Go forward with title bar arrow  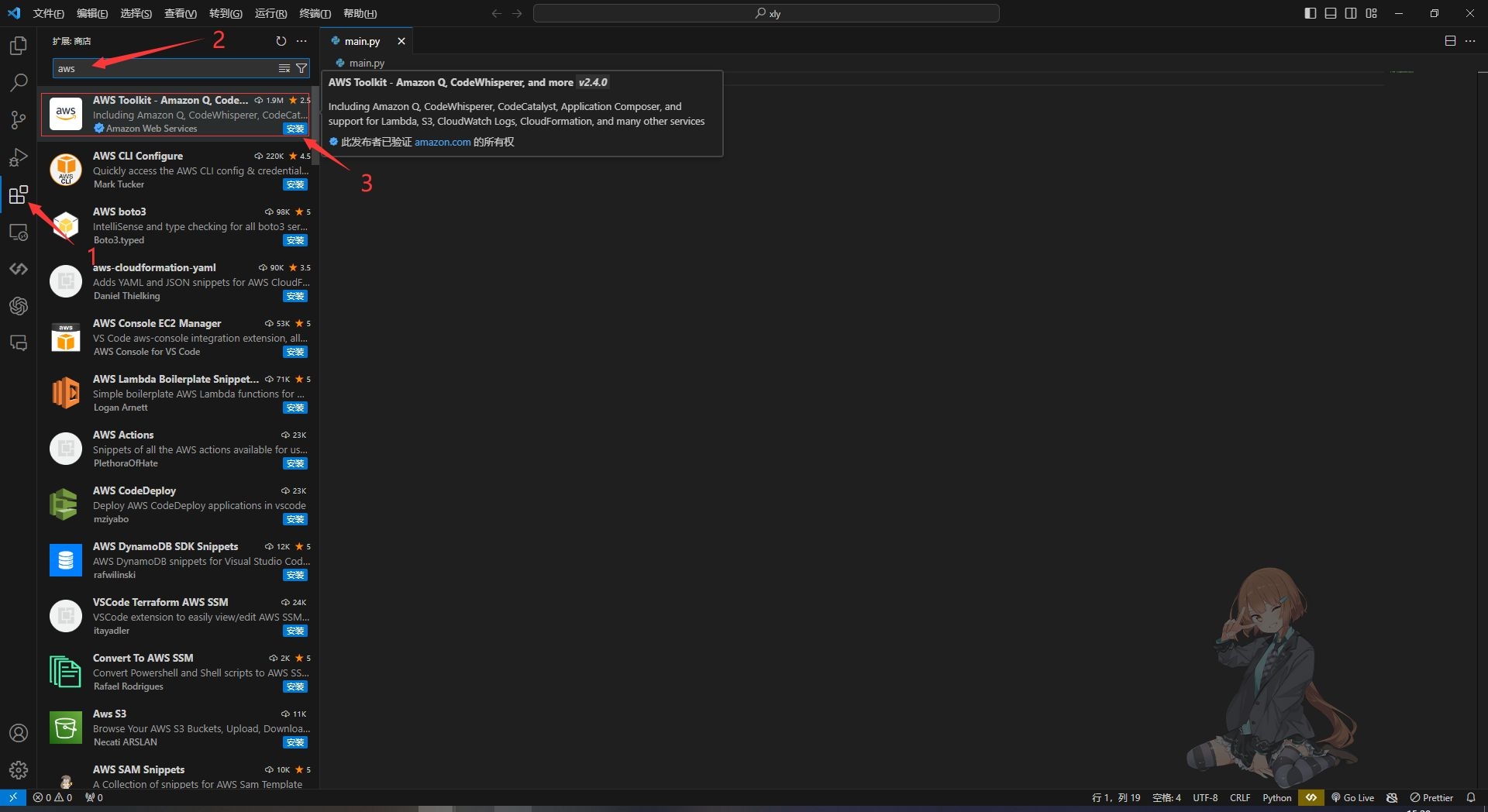tap(517, 13)
